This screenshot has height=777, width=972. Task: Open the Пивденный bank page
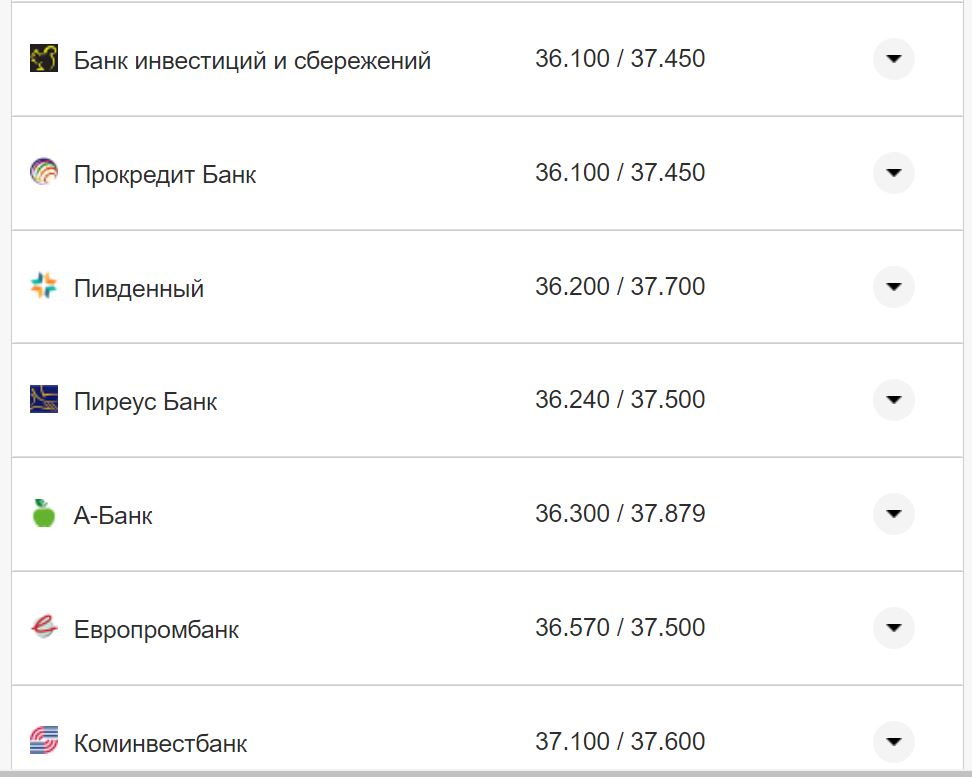[140, 287]
